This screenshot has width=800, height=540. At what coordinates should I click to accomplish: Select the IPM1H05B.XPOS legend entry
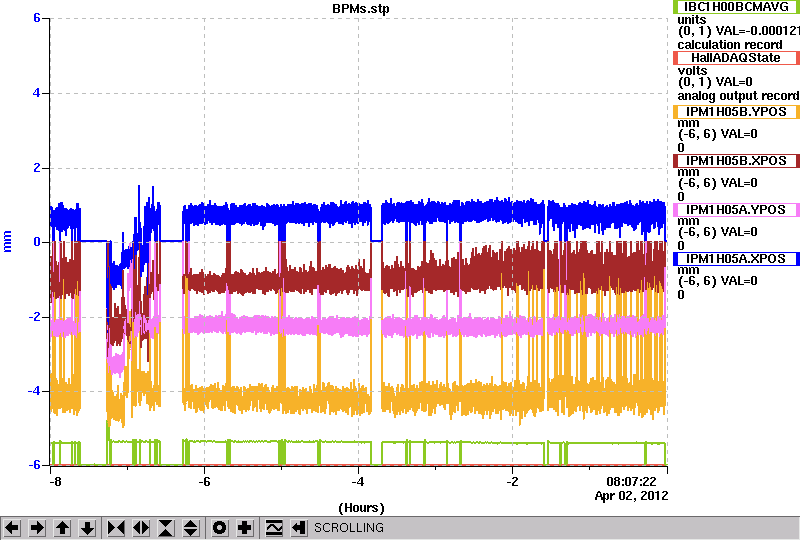pyautogui.click(x=736, y=161)
